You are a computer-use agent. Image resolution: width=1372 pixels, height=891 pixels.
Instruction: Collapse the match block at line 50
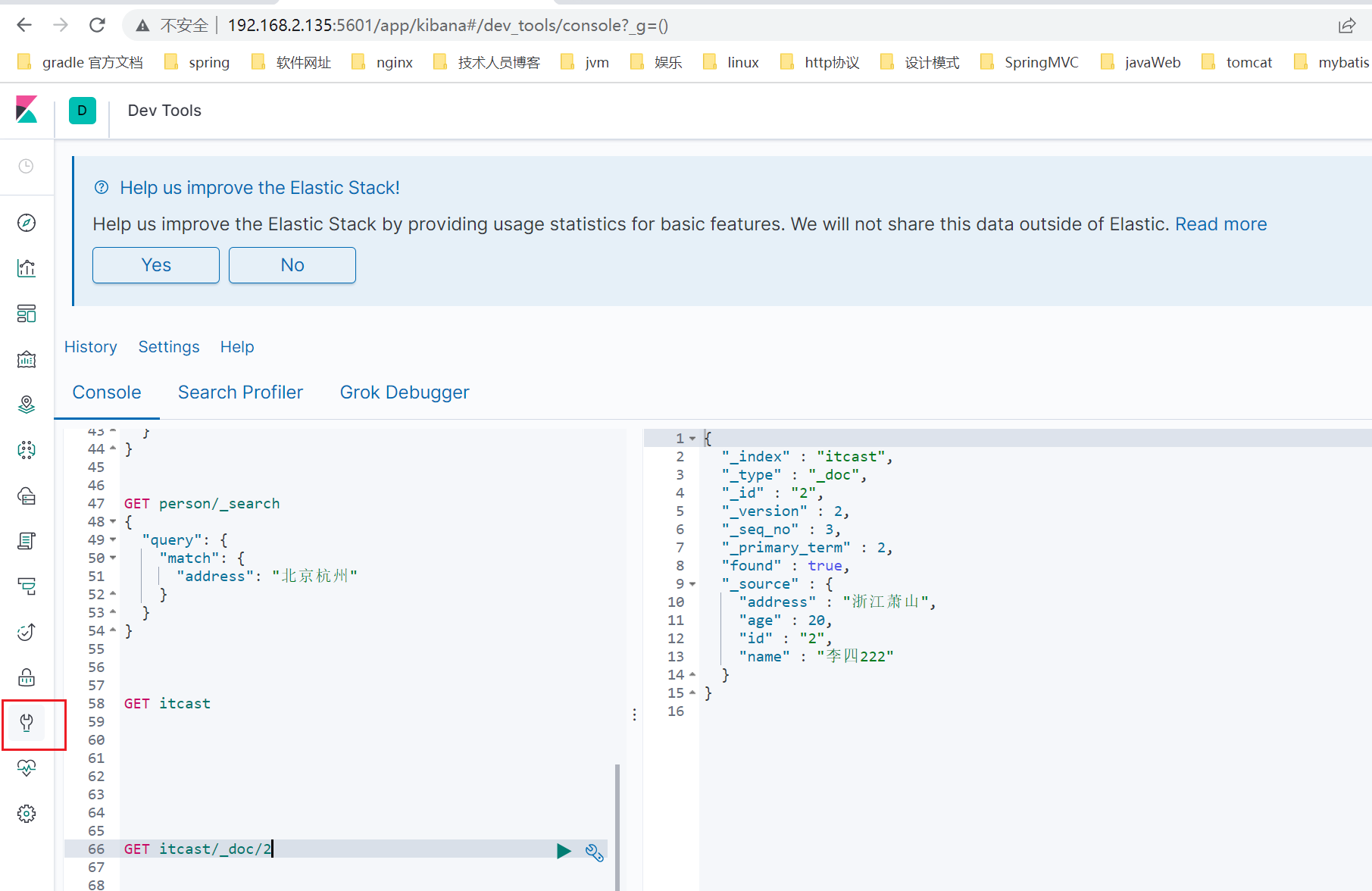coord(114,558)
